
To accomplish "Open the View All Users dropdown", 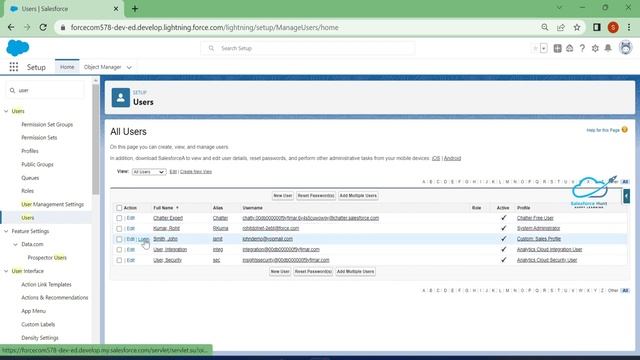I will click(149, 172).
